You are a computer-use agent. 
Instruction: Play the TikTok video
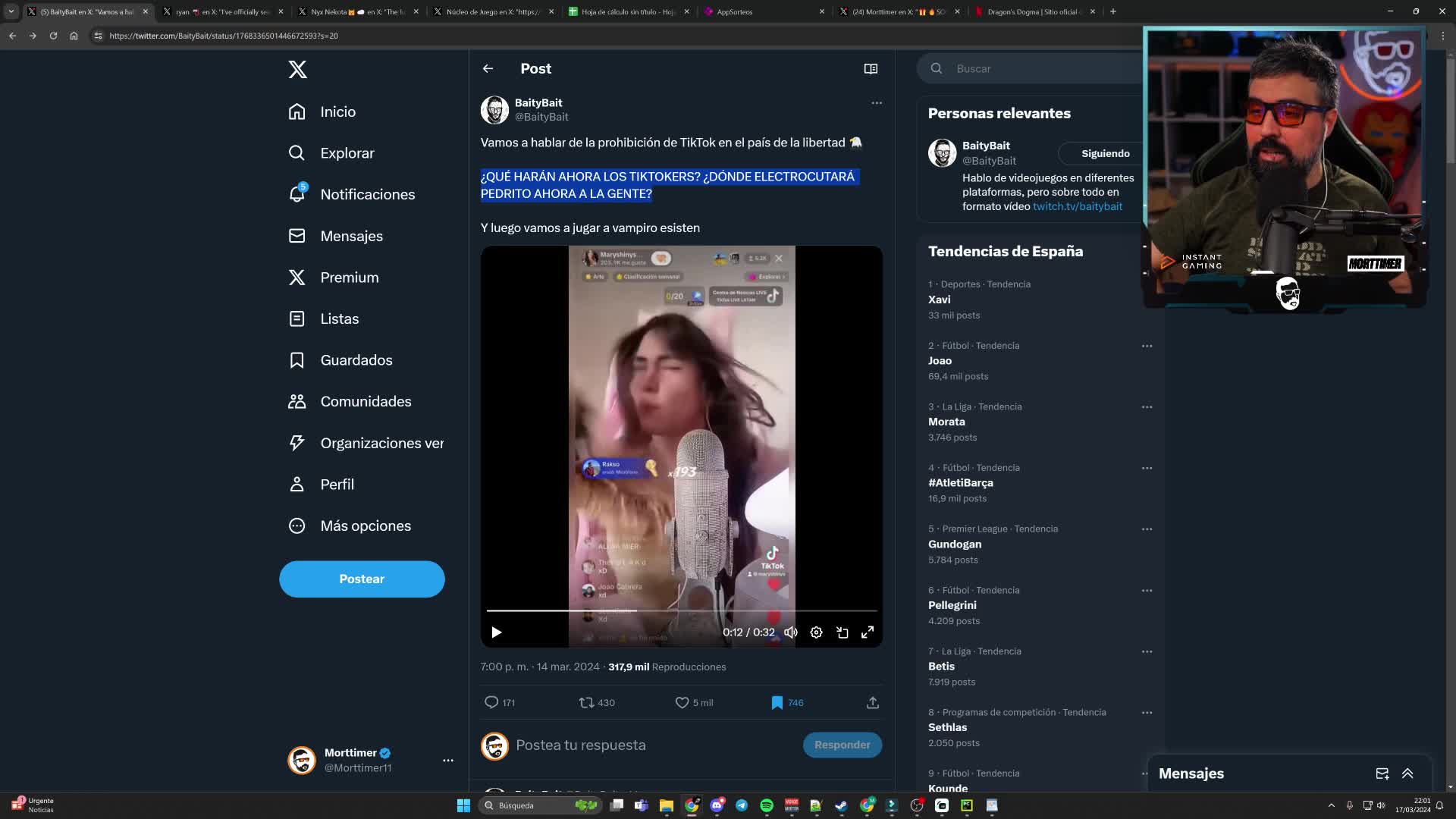coord(497,632)
